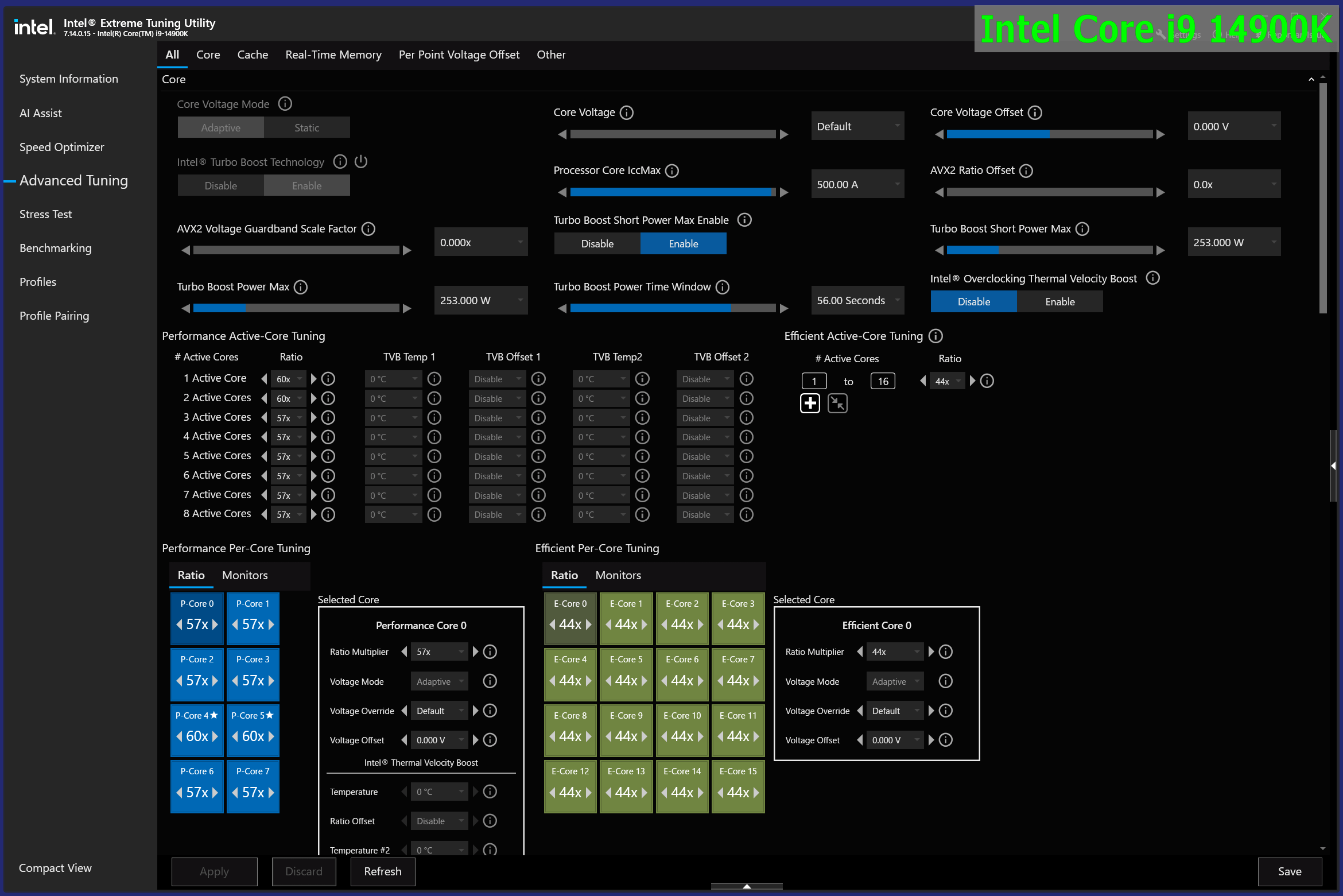Adjust Turbo Boost Power Time Window slider
The width and height of the screenshot is (1343, 896).
[673, 308]
